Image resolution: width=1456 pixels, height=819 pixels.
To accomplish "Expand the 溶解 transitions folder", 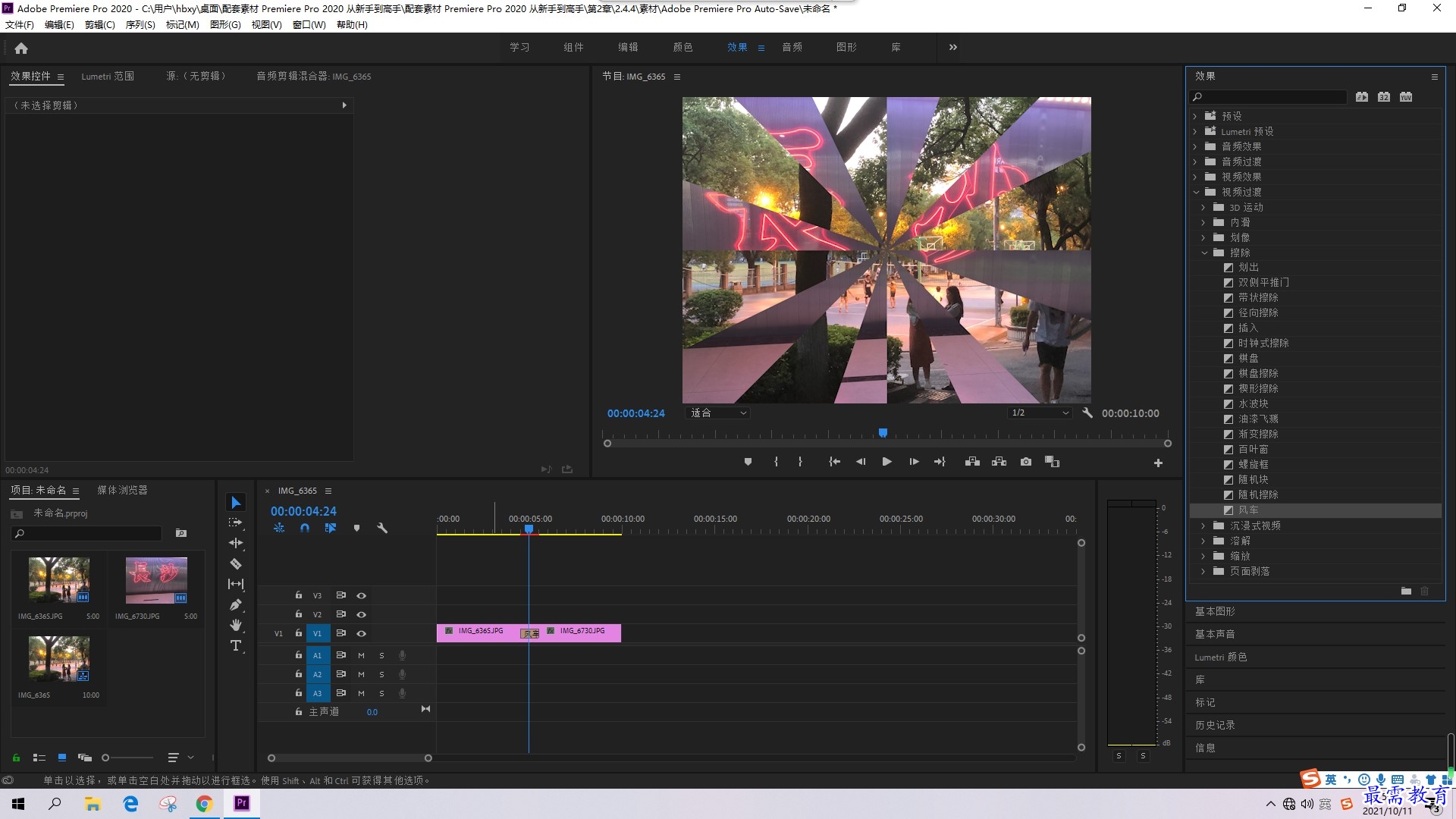I will tap(1203, 541).
